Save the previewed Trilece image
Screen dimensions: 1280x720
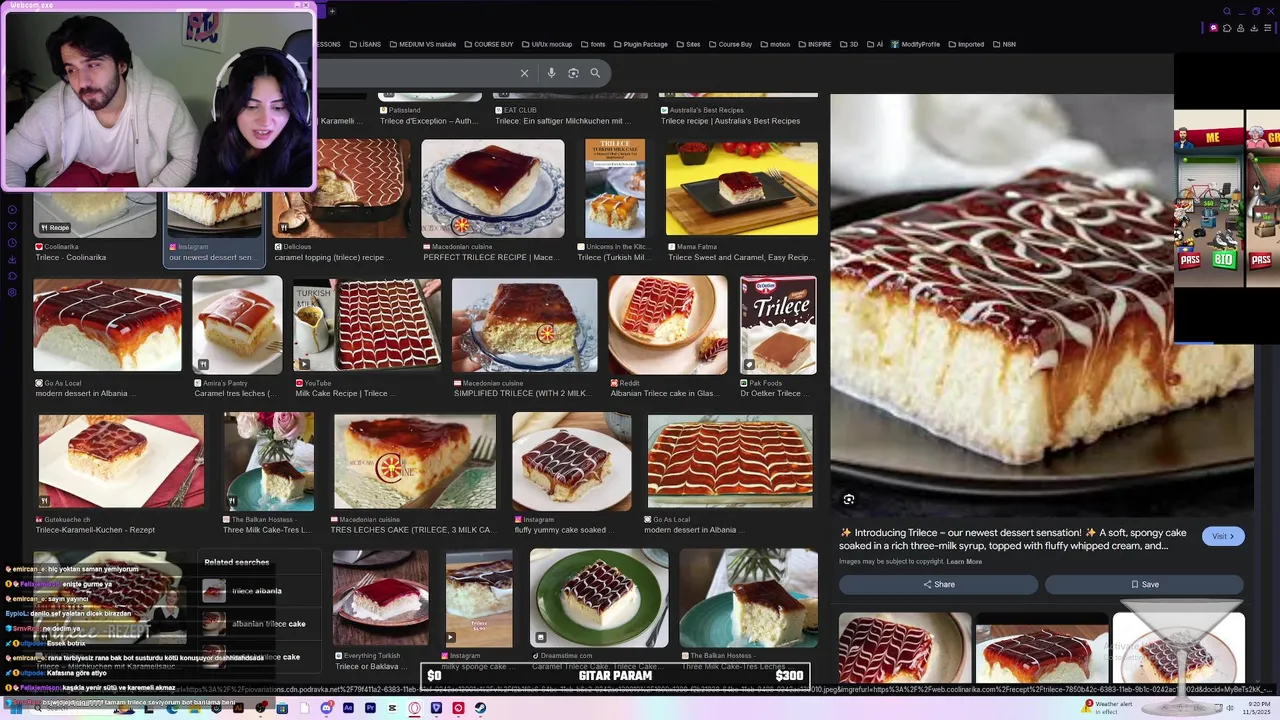point(1145,584)
